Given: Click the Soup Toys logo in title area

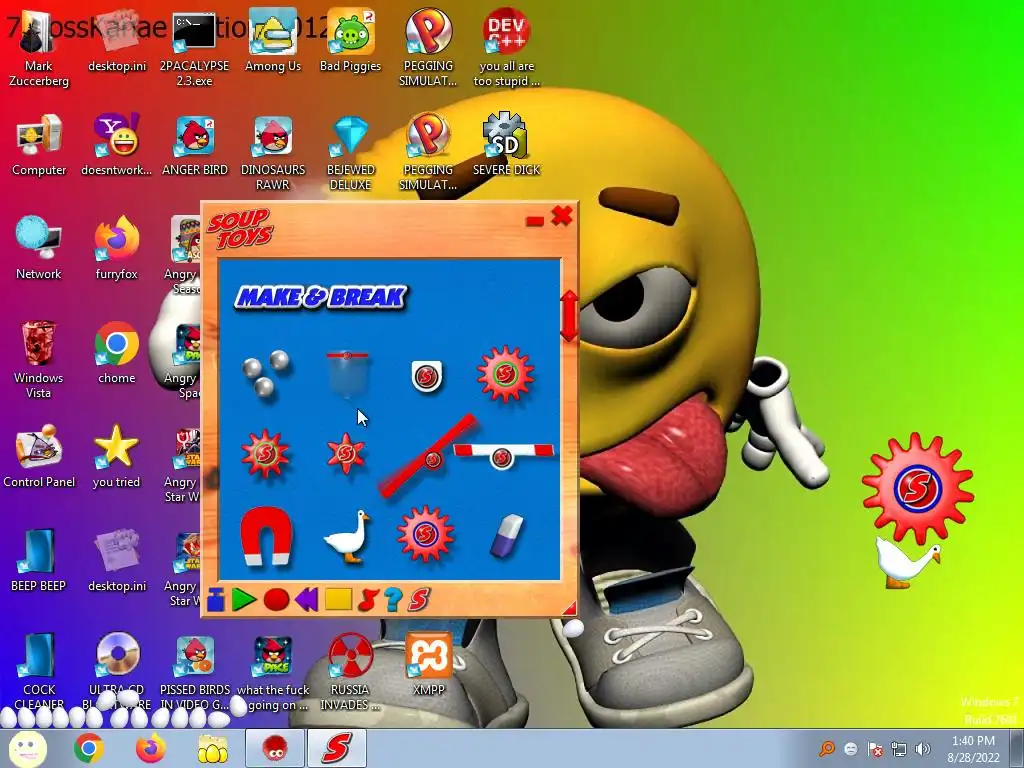Looking at the screenshot, I should 240,229.
